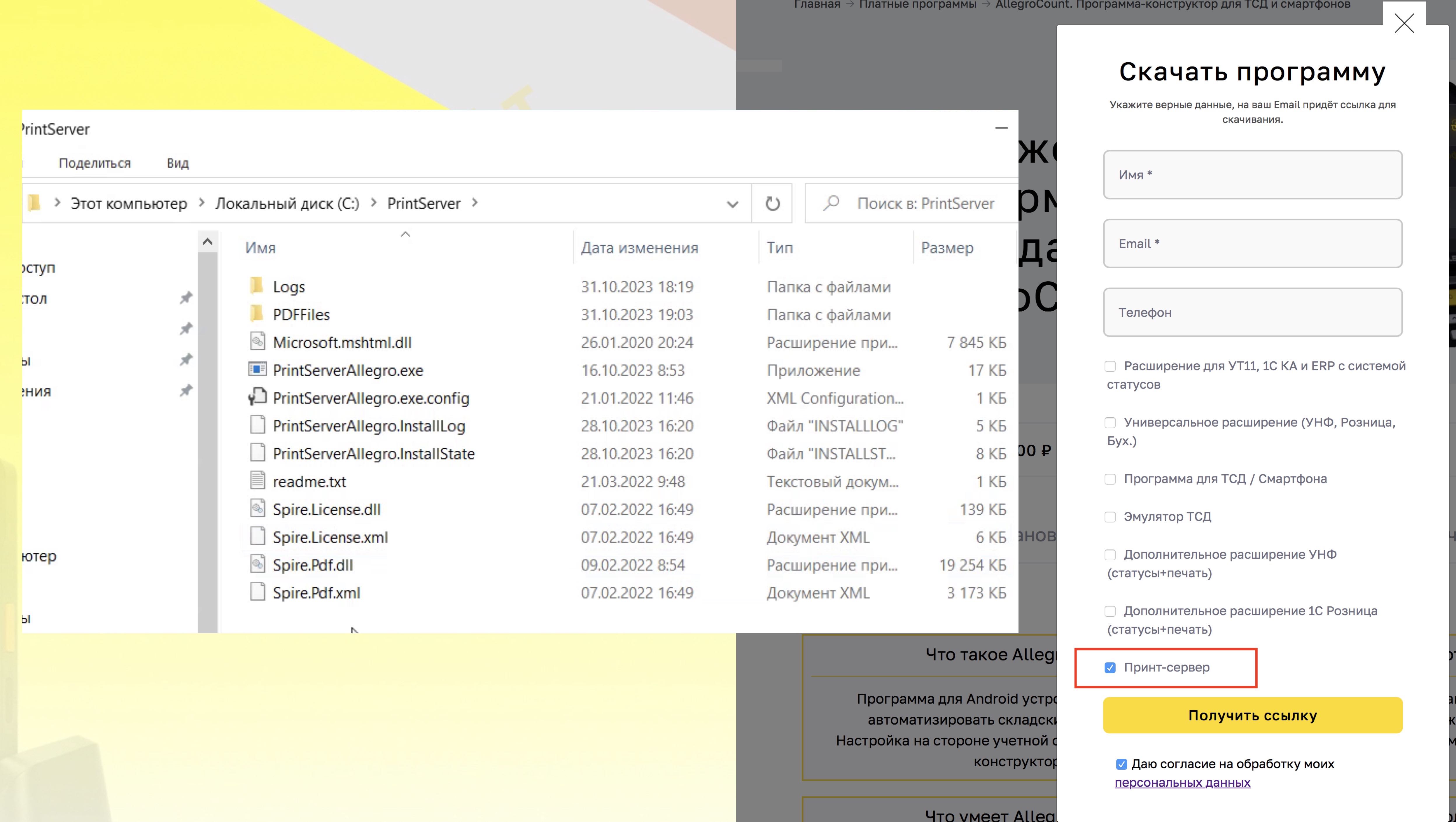The width and height of the screenshot is (1456, 822).
Task: Select the PrintServerAllegro.exe.config file icon
Action: [257, 397]
